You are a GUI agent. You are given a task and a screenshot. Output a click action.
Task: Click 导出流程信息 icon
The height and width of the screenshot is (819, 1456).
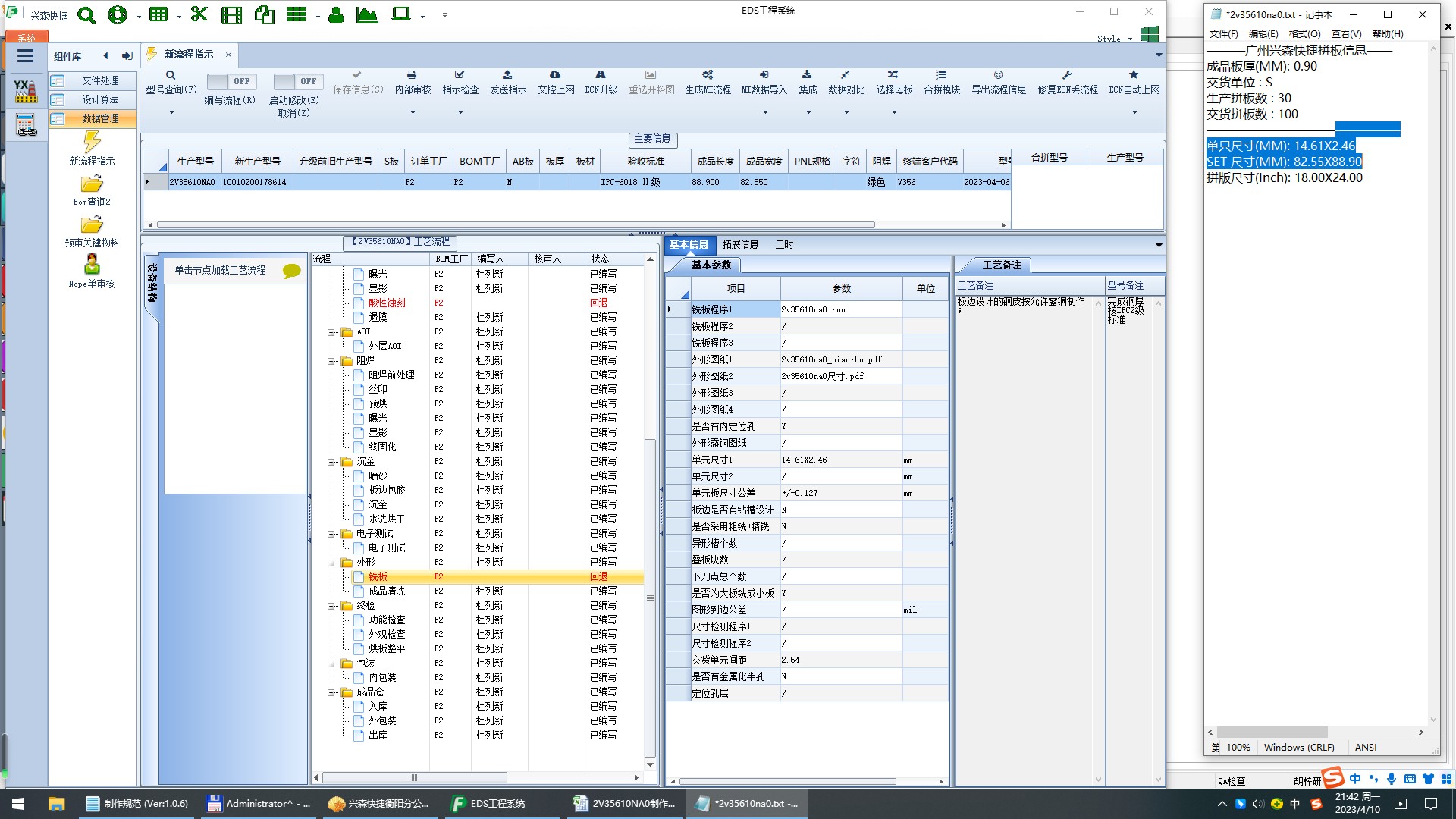998,75
